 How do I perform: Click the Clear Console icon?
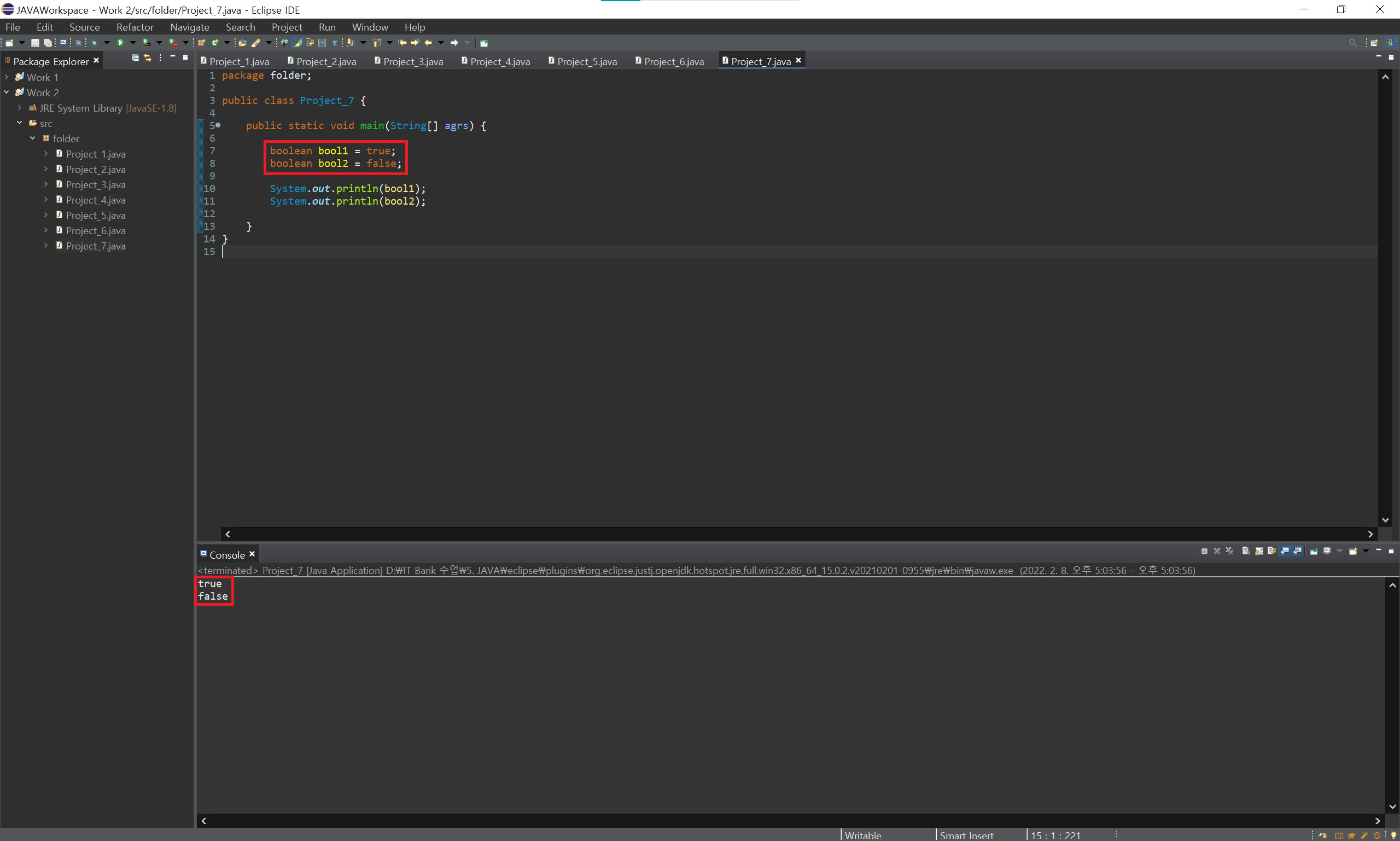[x=1246, y=551]
